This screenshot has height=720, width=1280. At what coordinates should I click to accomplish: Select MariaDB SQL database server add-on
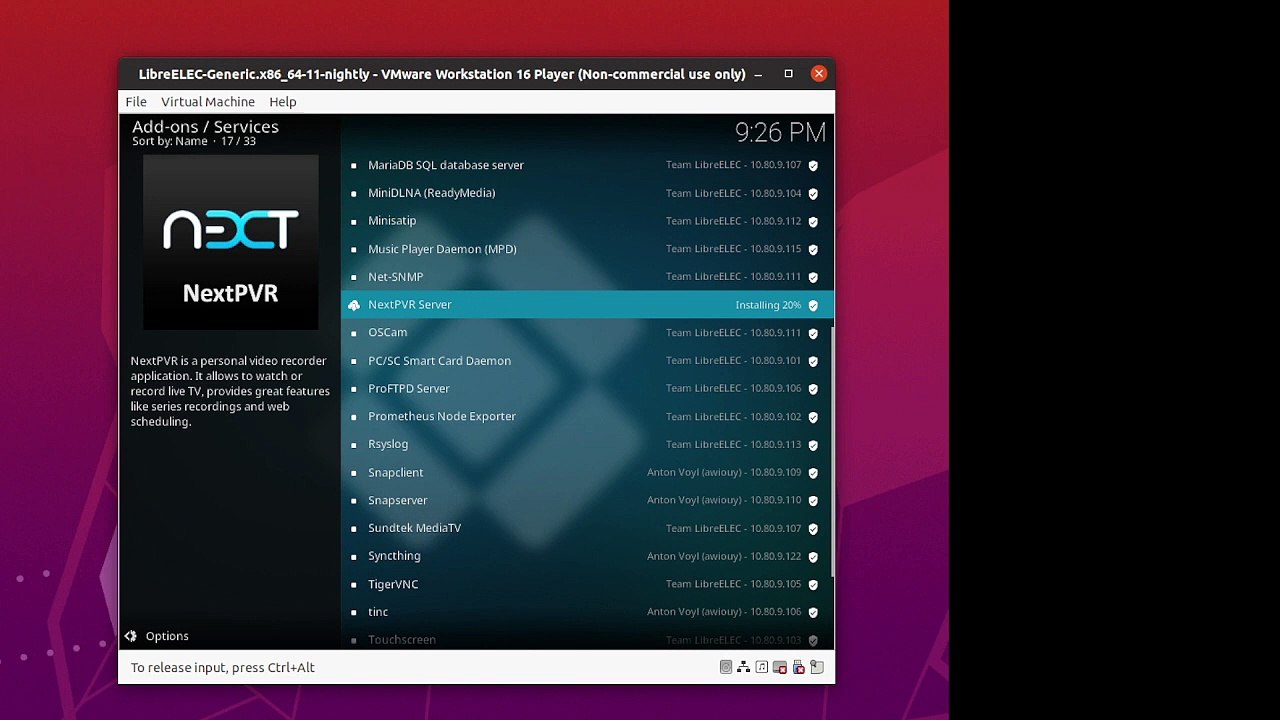587,165
